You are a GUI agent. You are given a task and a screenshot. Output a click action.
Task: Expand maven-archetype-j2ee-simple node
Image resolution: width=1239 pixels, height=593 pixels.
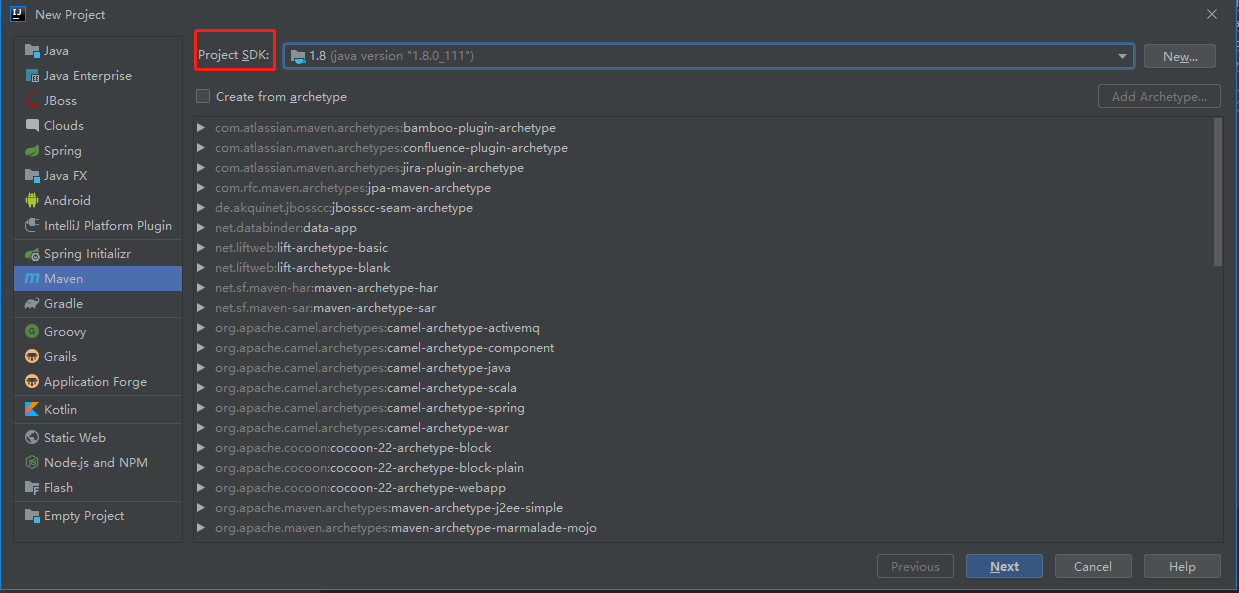pyautogui.click(x=201, y=508)
